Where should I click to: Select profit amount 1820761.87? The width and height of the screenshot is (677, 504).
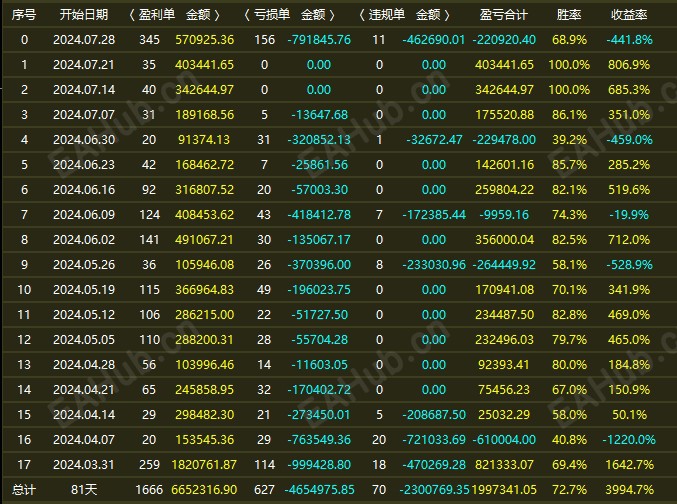tap(204, 466)
